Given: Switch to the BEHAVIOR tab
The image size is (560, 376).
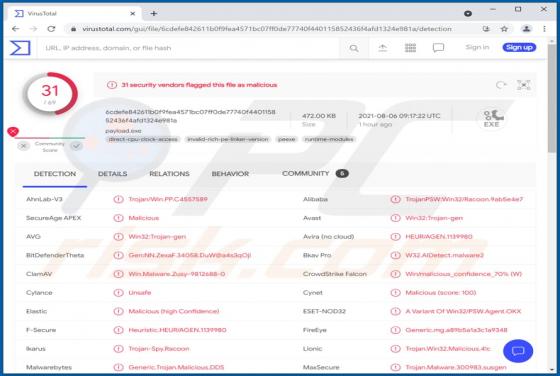Looking at the screenshot, I should (x=230, y=174).
